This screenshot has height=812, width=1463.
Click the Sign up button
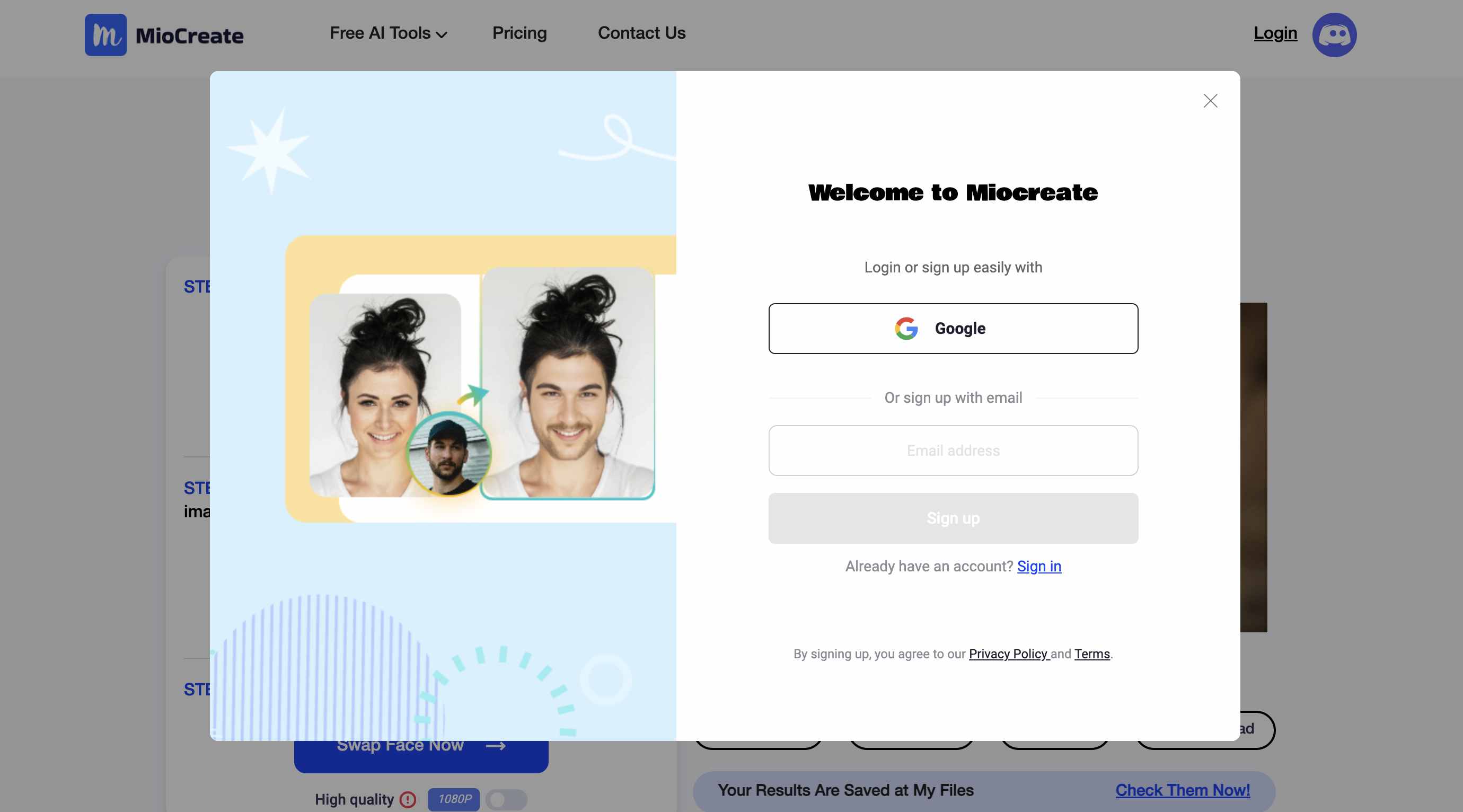coord(953,518)
